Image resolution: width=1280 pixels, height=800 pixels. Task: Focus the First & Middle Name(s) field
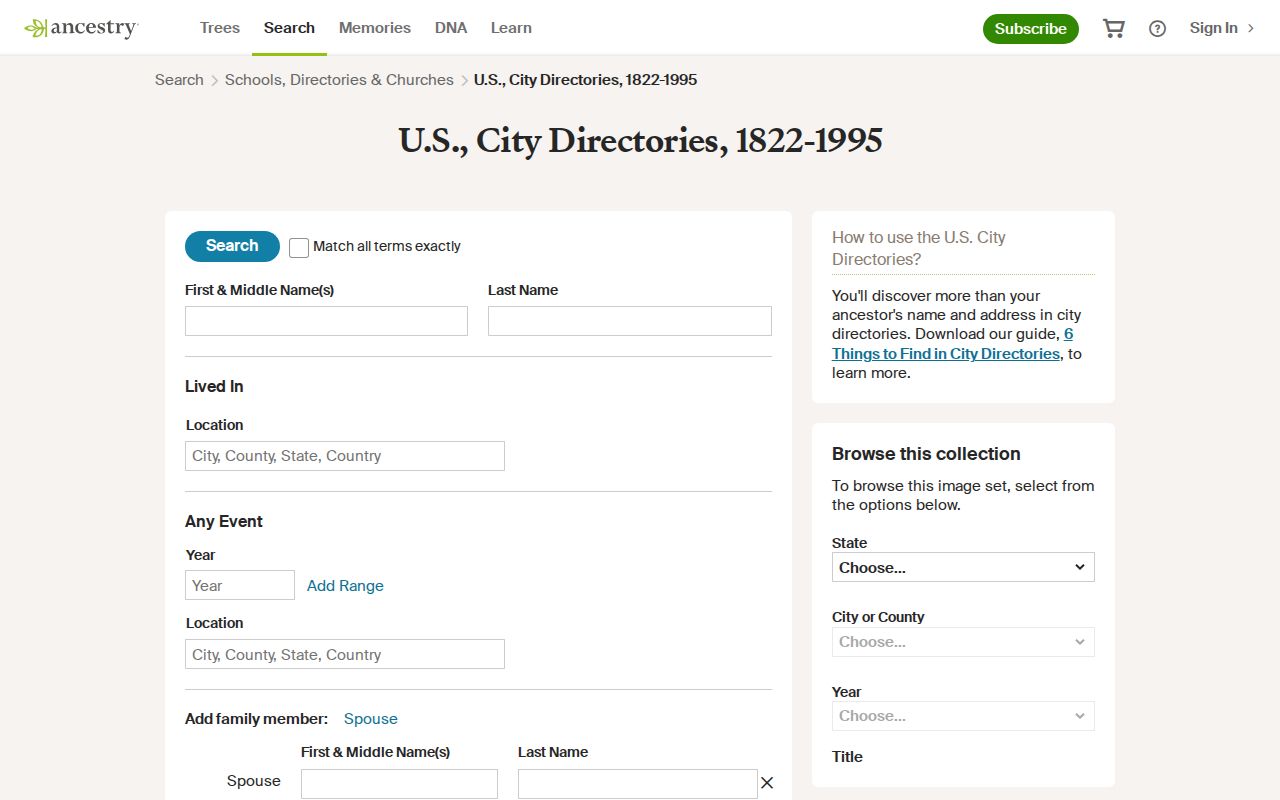click(326, 321)
